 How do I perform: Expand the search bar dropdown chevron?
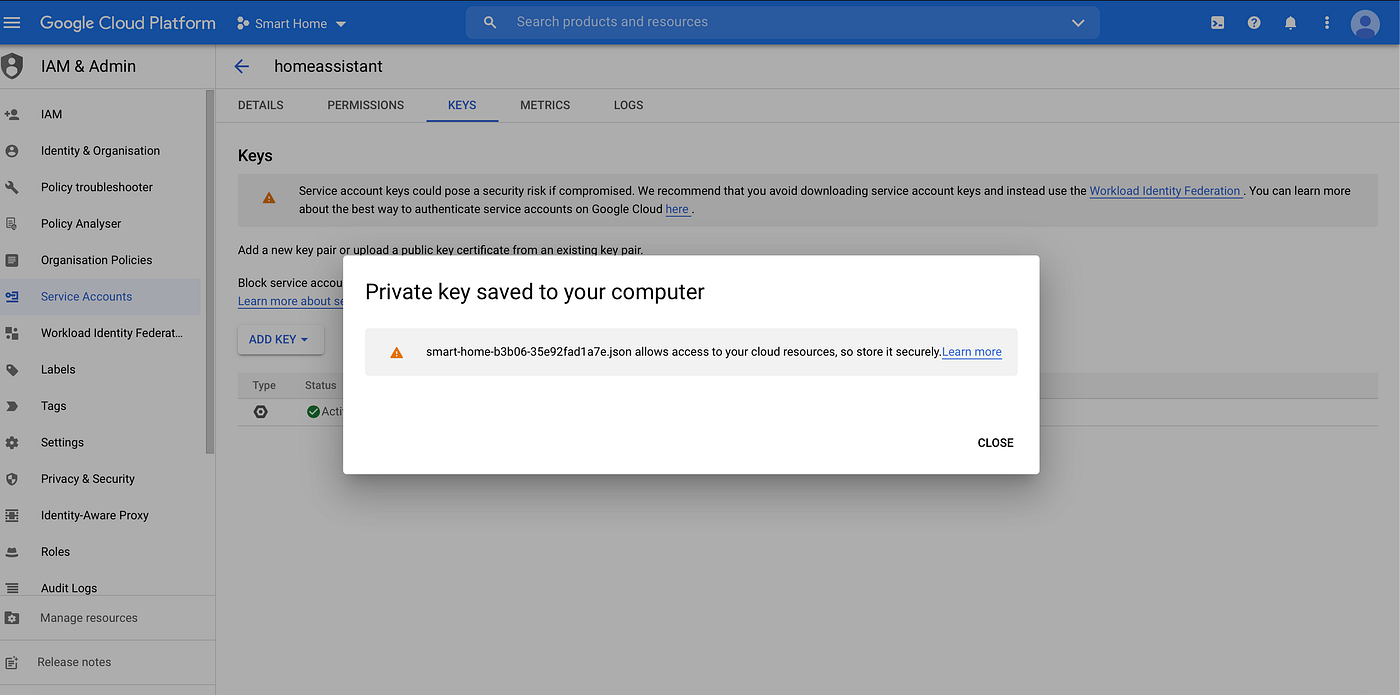(x=1078, y=23)
